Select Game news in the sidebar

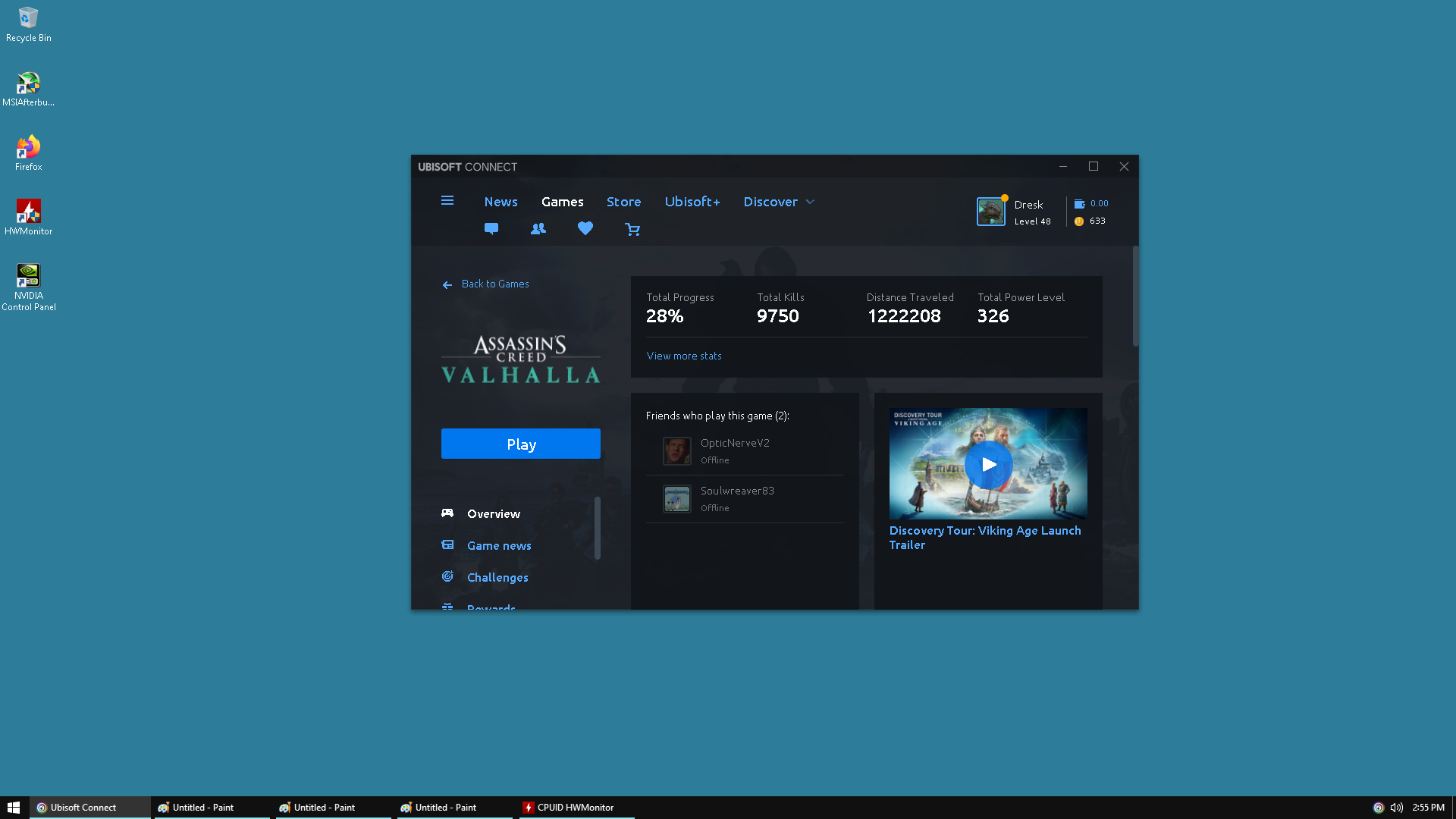[499, 545]
